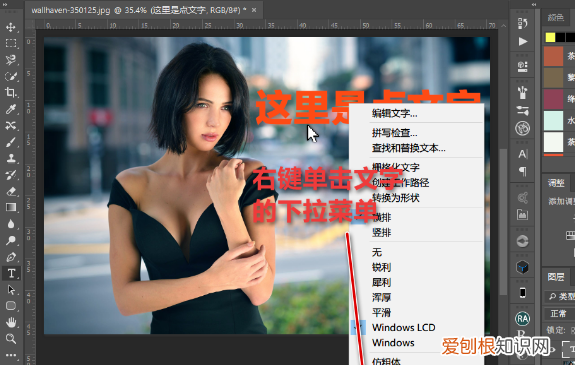Open the Clone Source panel icon
Viewport: 575px width, 365px height.
(522, 128)
